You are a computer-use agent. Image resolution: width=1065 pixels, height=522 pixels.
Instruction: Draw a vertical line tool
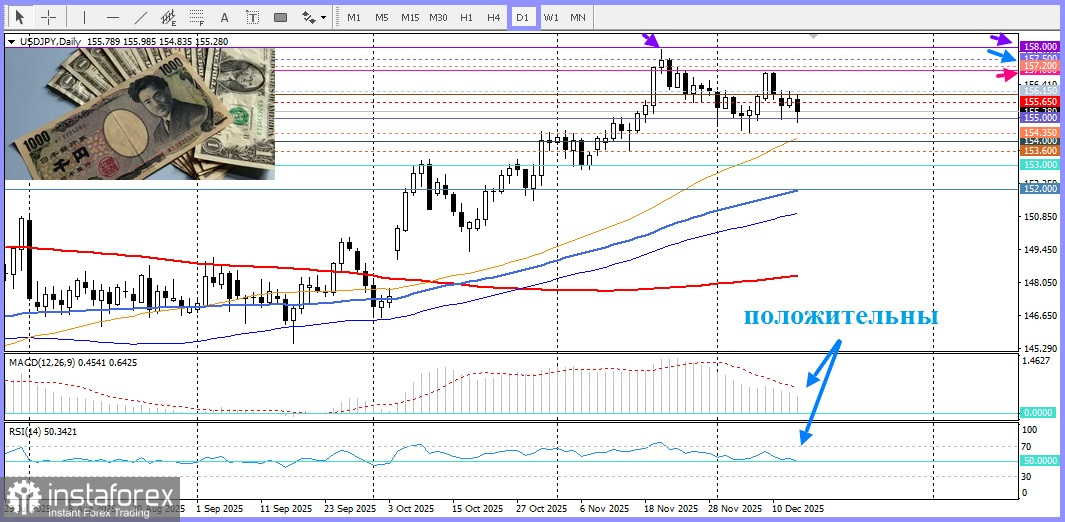(84, 17)
